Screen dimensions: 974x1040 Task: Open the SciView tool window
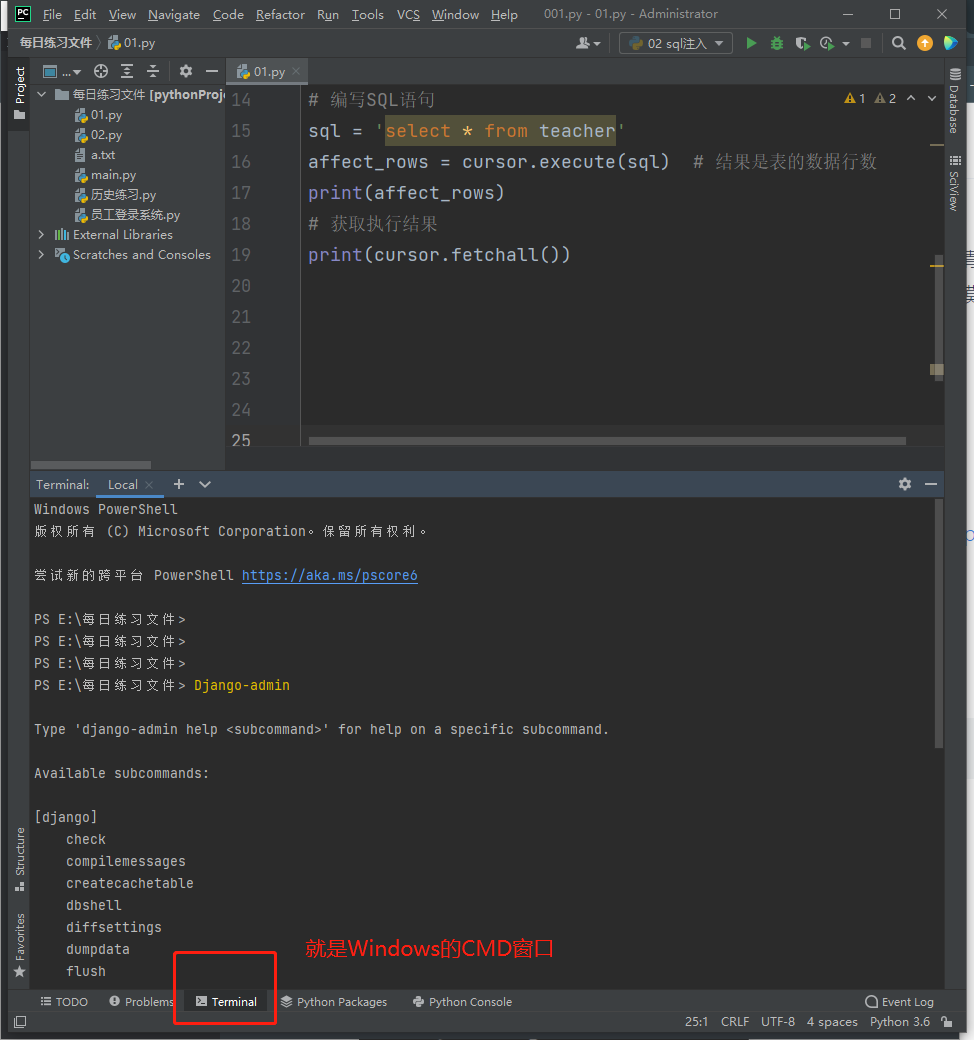click(955, 183)
